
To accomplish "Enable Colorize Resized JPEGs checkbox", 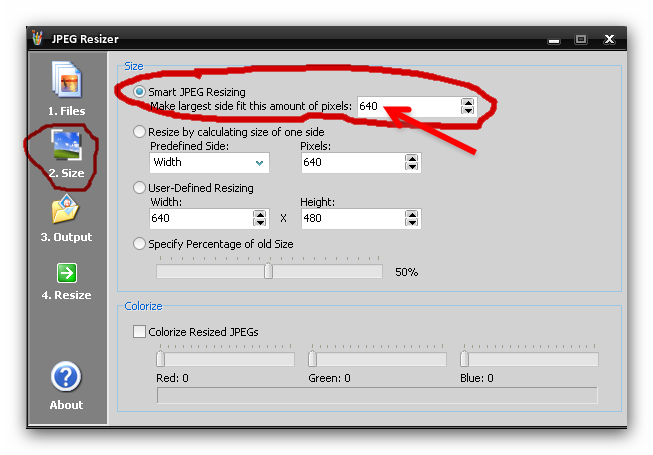I will [x=139, y=332].
